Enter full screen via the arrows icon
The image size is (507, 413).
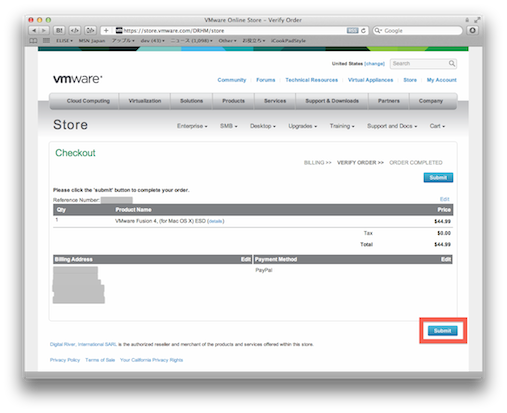click(x=477, y=20)
